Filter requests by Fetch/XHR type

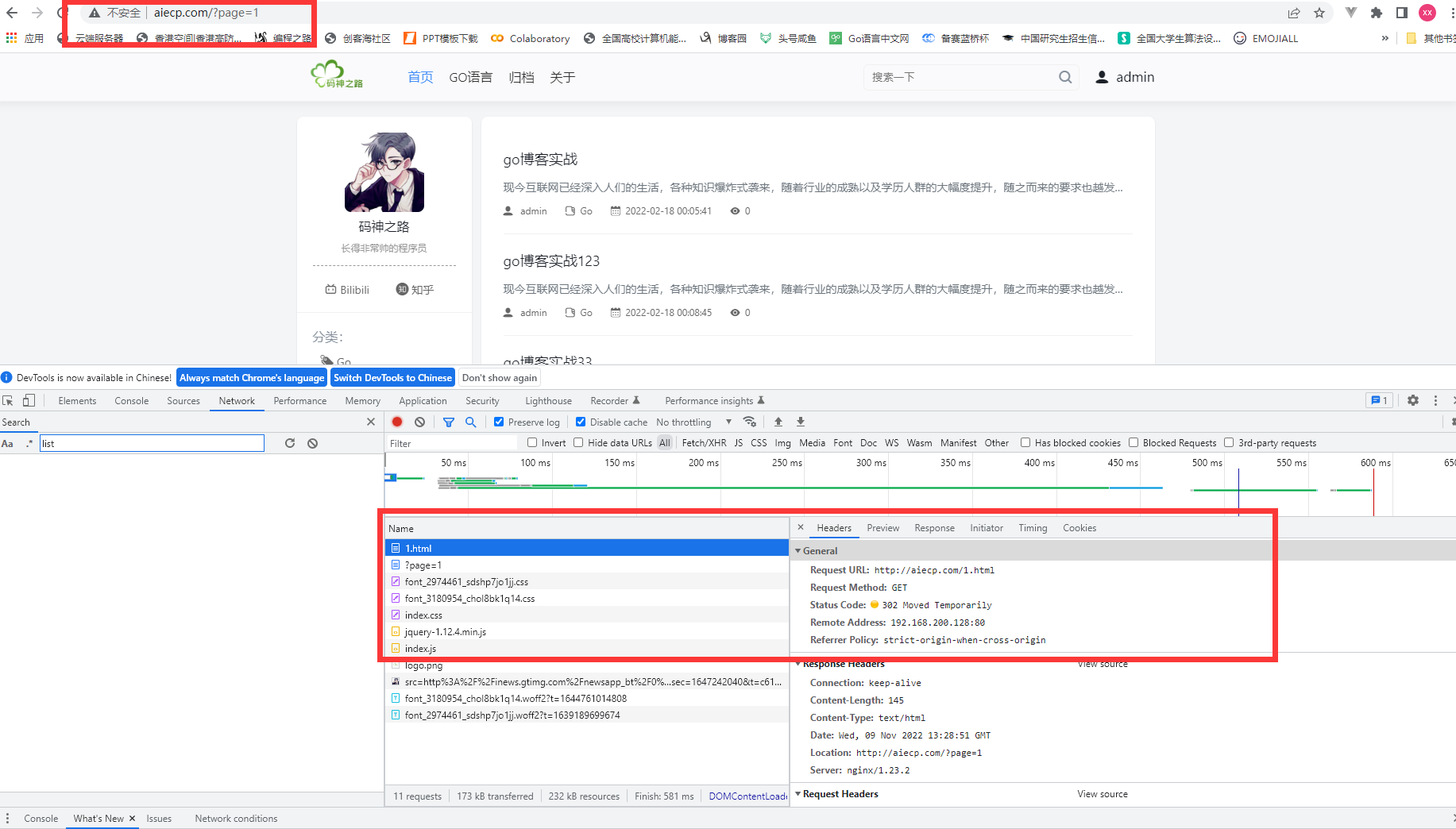click(704, 443)
